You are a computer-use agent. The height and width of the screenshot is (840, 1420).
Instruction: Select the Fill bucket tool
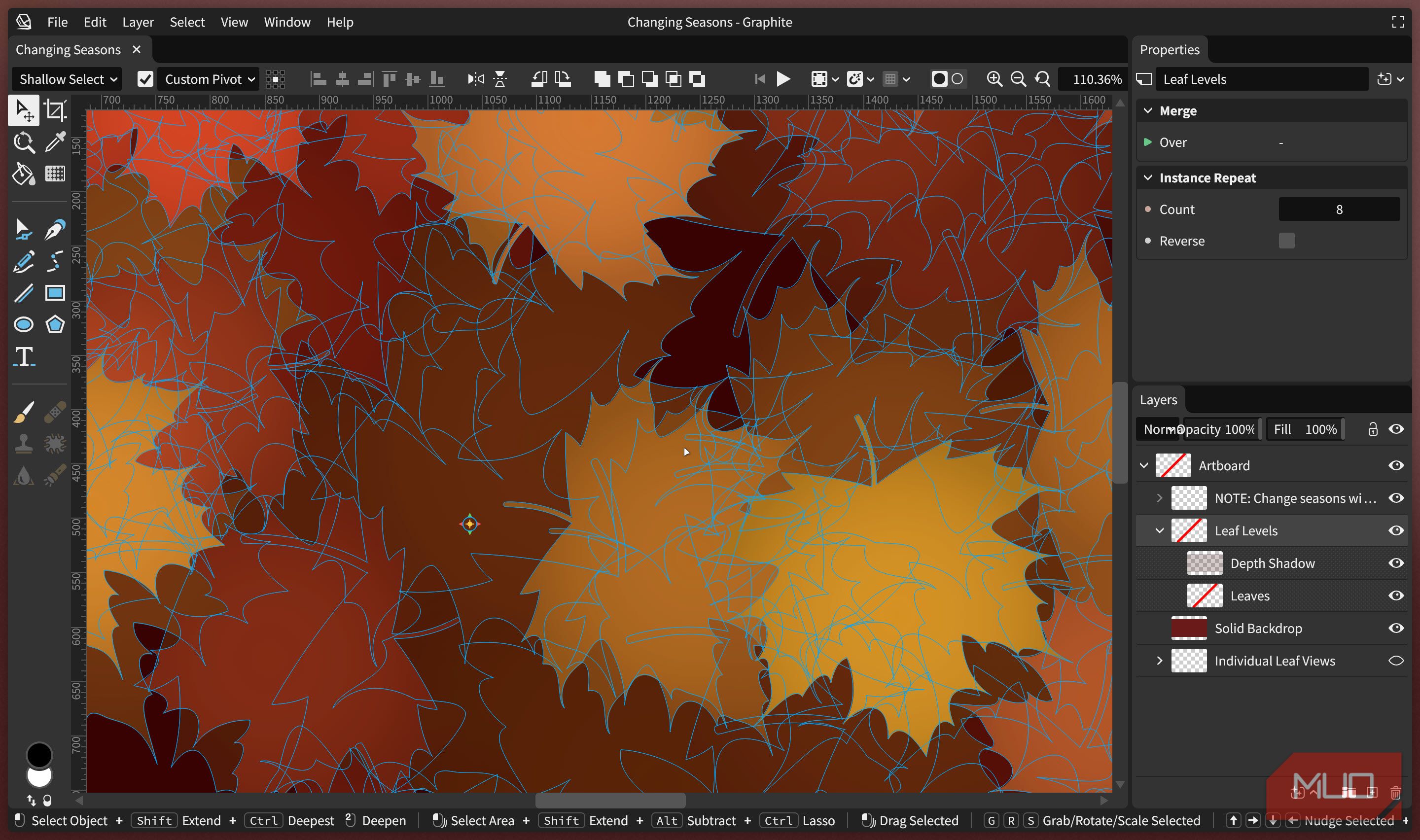(x=23, y=174)
